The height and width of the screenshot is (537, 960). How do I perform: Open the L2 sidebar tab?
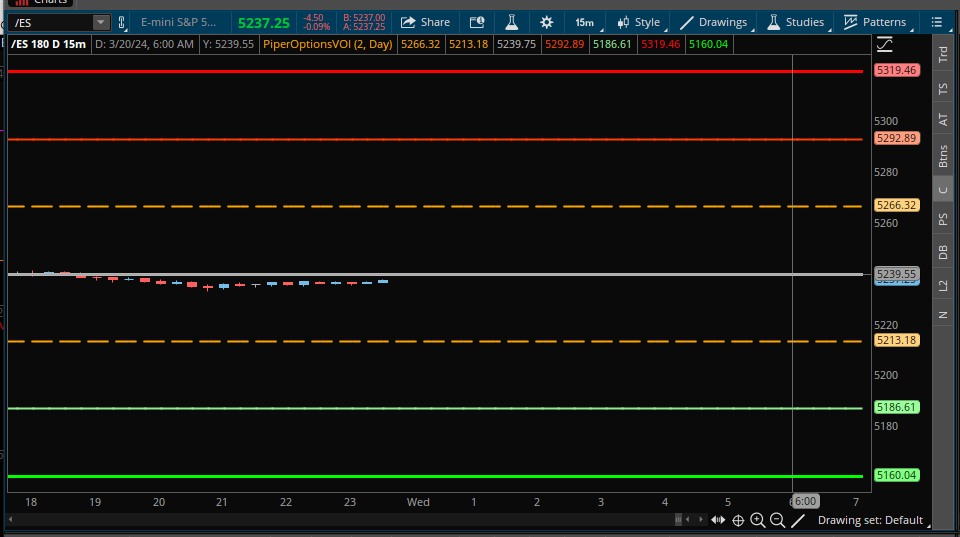pos(943,285)
